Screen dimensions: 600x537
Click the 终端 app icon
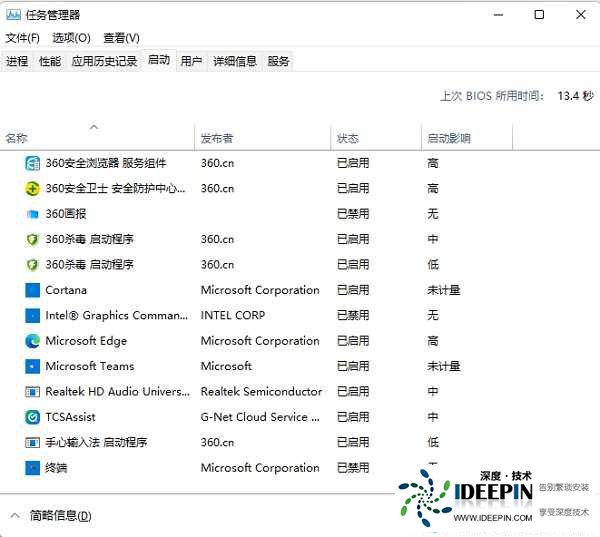click(x=32, y=468)
